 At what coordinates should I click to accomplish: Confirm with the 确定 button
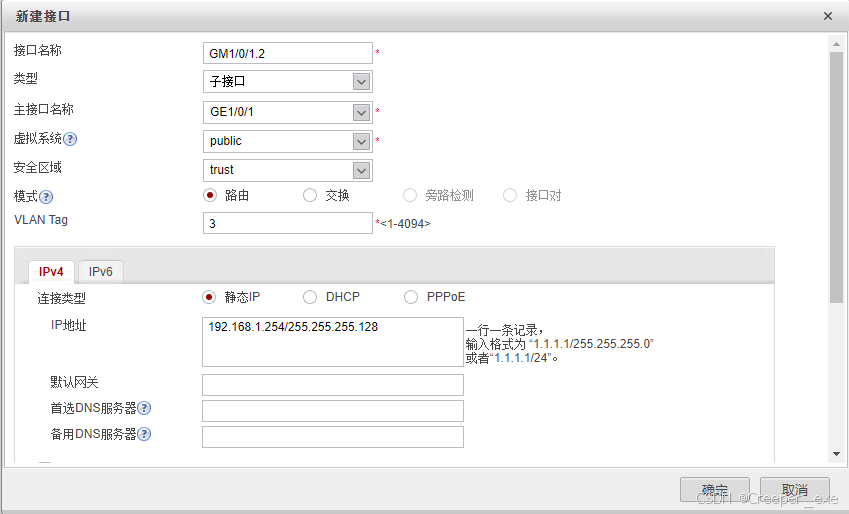click(715, 490)
